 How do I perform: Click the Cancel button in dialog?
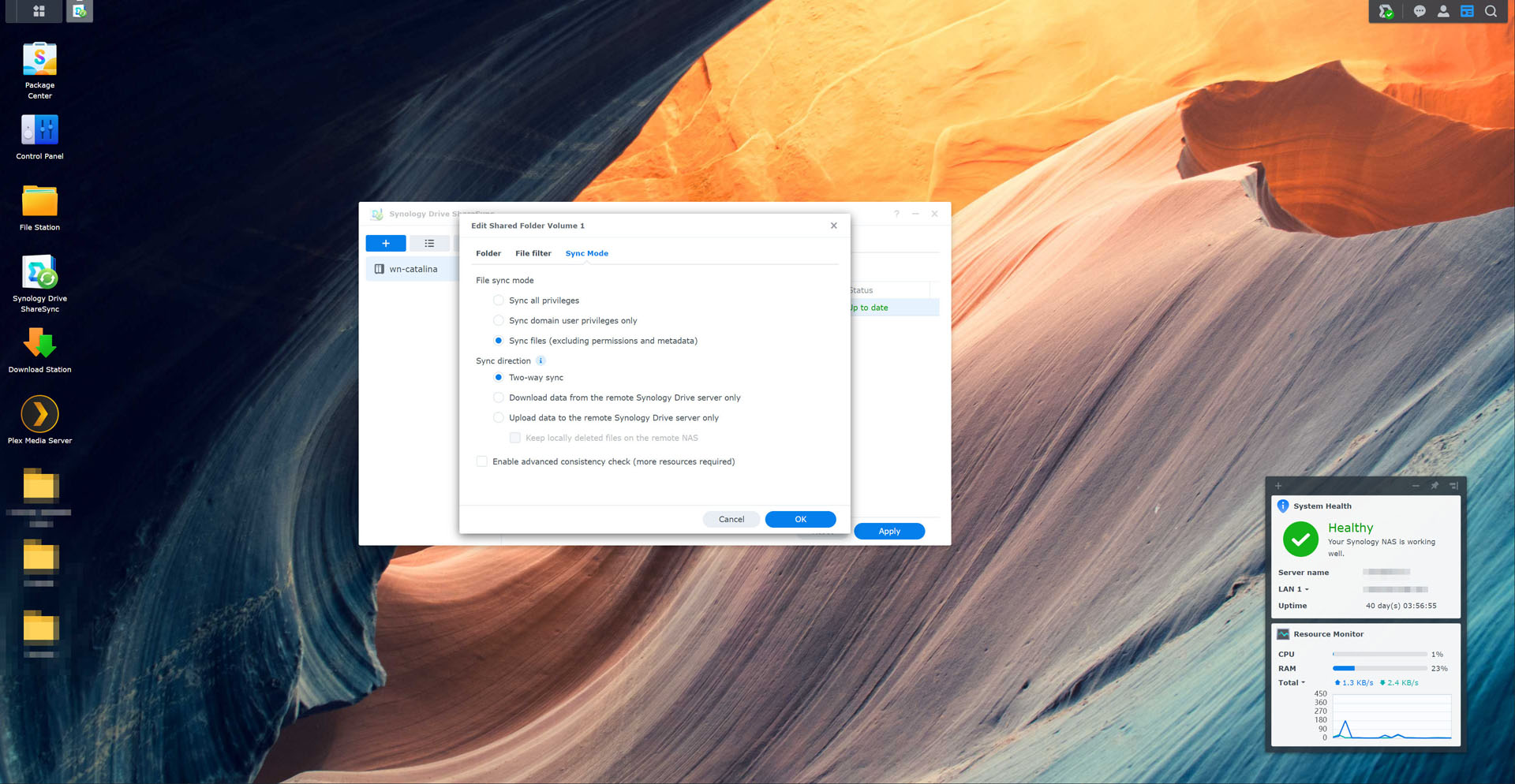(x=731, y=519)
